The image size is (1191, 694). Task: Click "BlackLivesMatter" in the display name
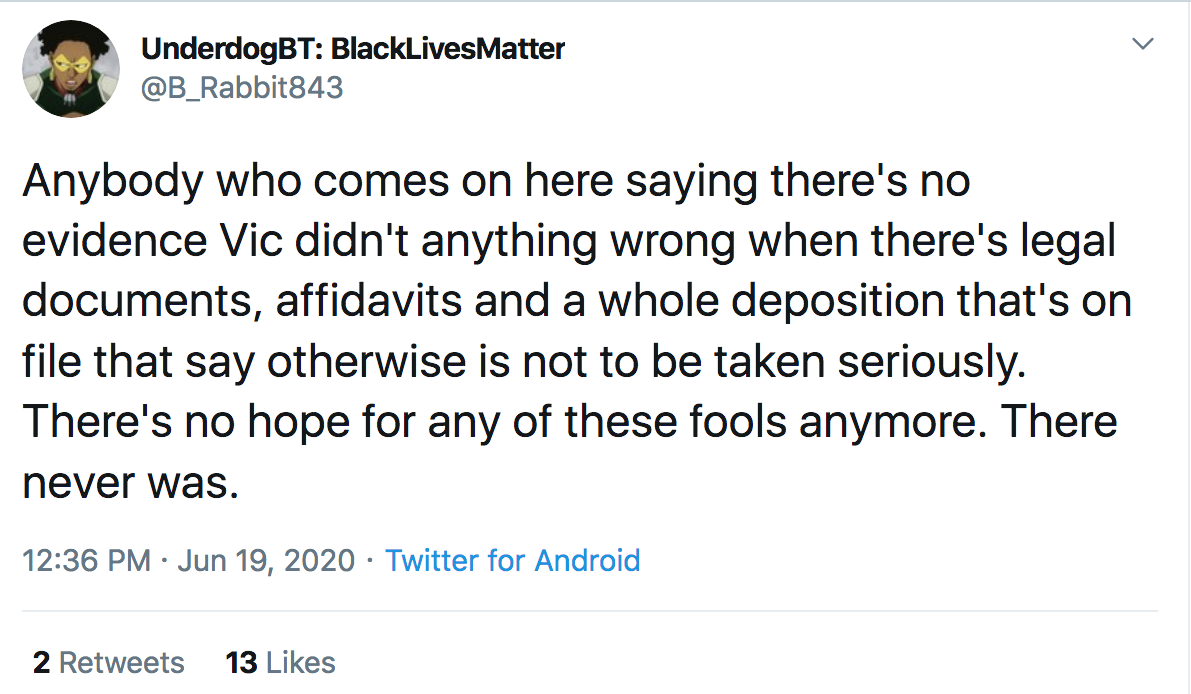pos(448,49)
